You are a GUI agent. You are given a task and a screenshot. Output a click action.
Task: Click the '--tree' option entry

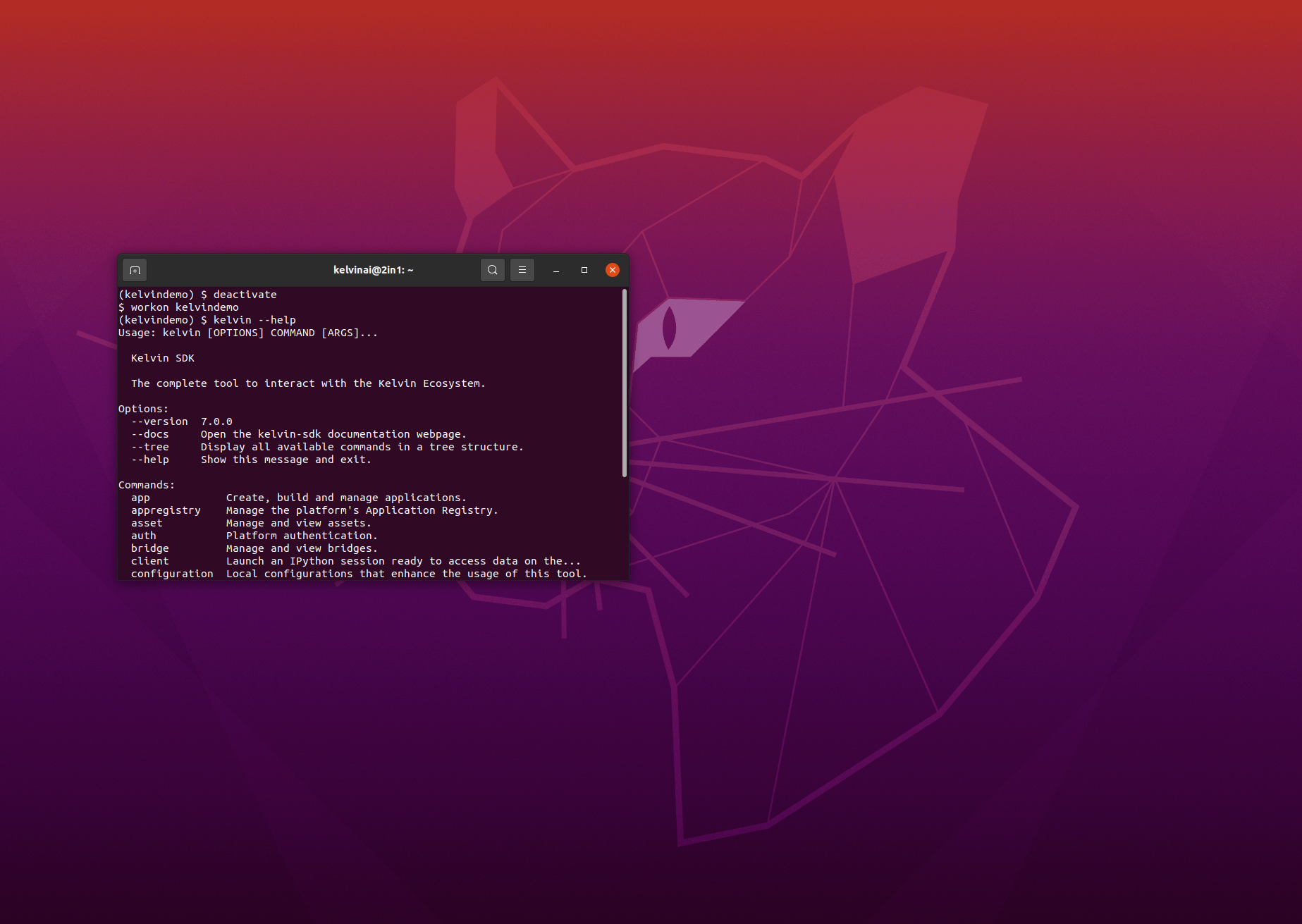coord(150,446)
